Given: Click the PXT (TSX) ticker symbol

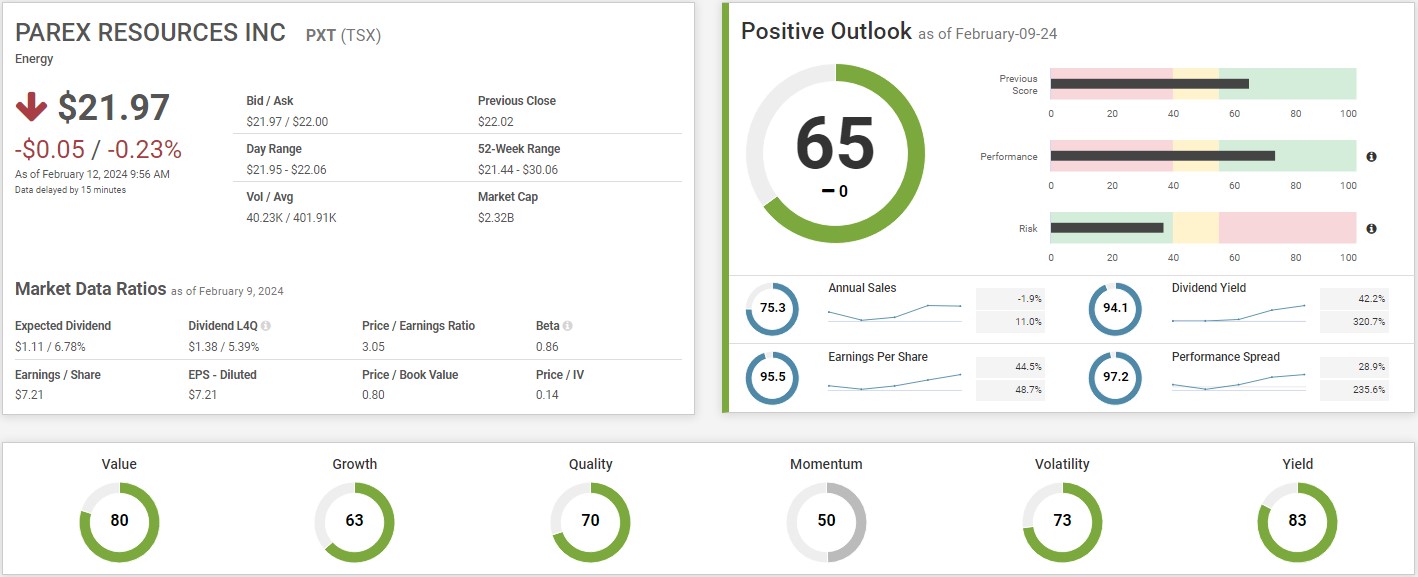Looking at the screenshot, I should [x=343, y=36].
